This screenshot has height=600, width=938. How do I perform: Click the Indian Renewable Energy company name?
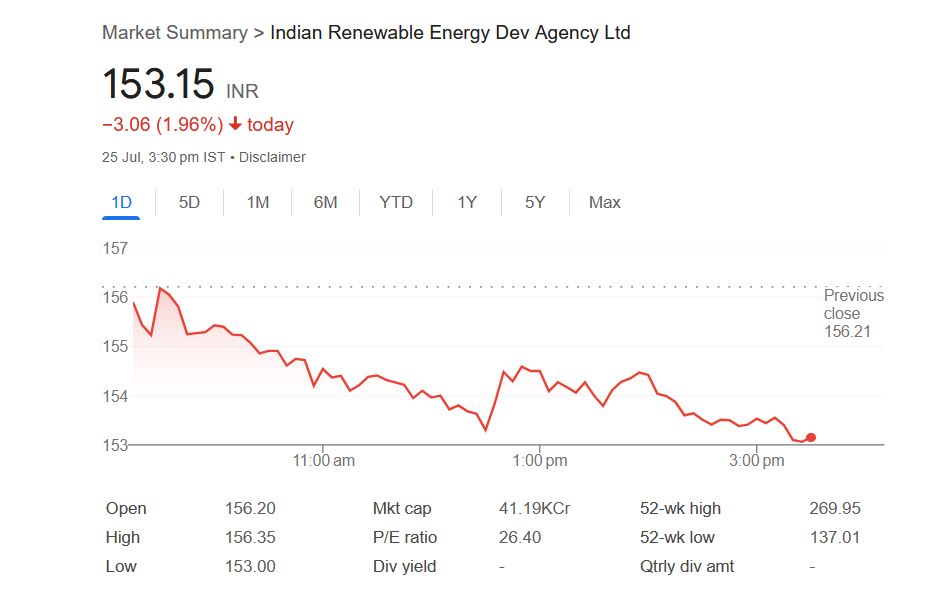click(450, 33)
